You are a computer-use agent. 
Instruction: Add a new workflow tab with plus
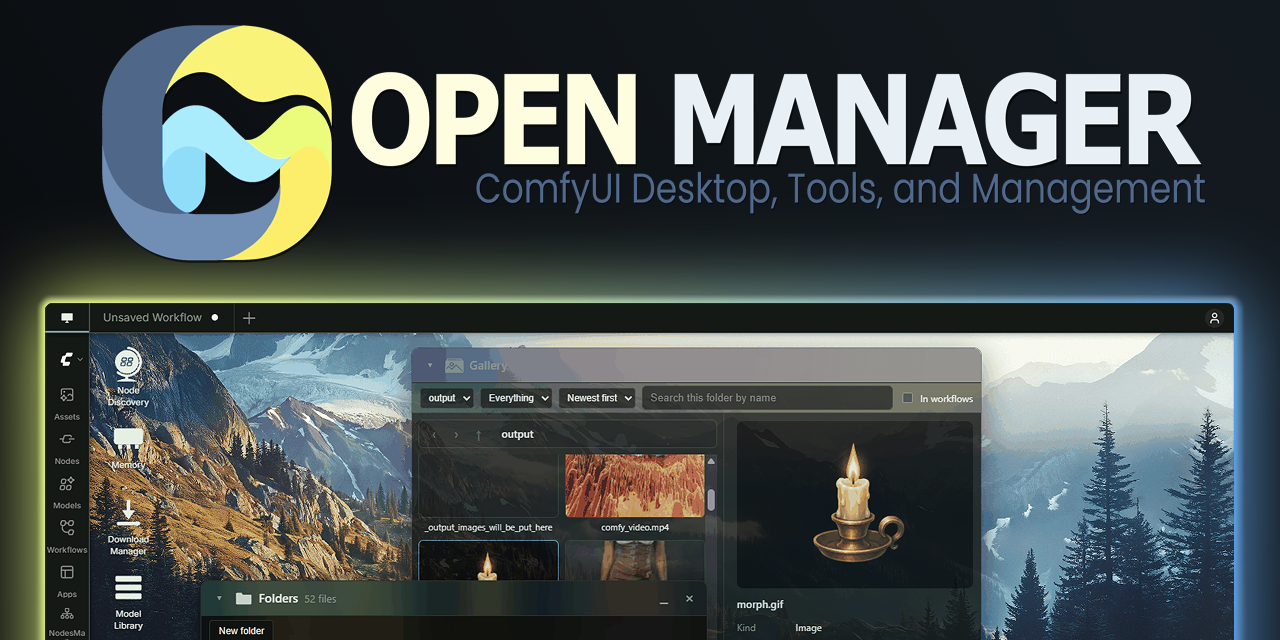pos(249,318)
